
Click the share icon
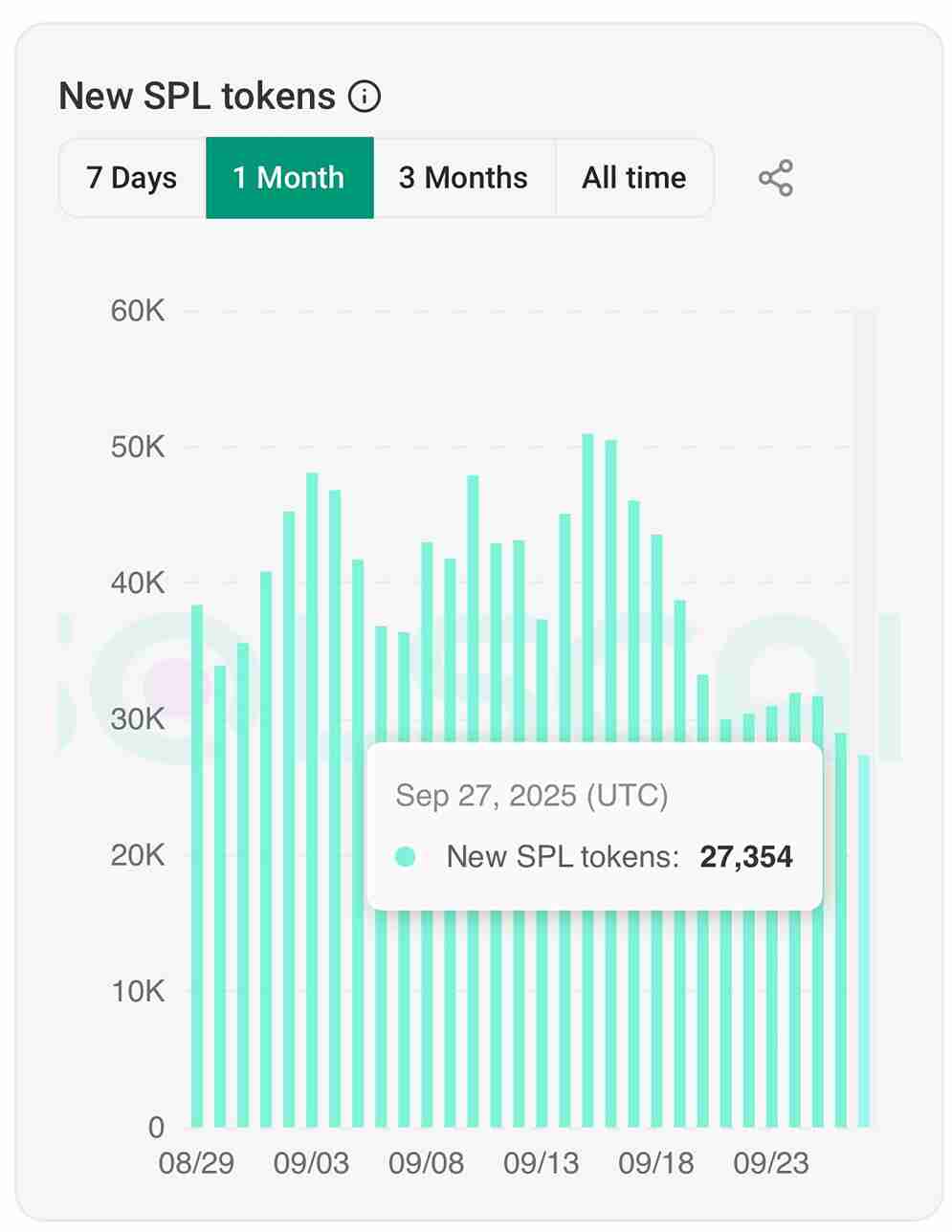(775, 178)
